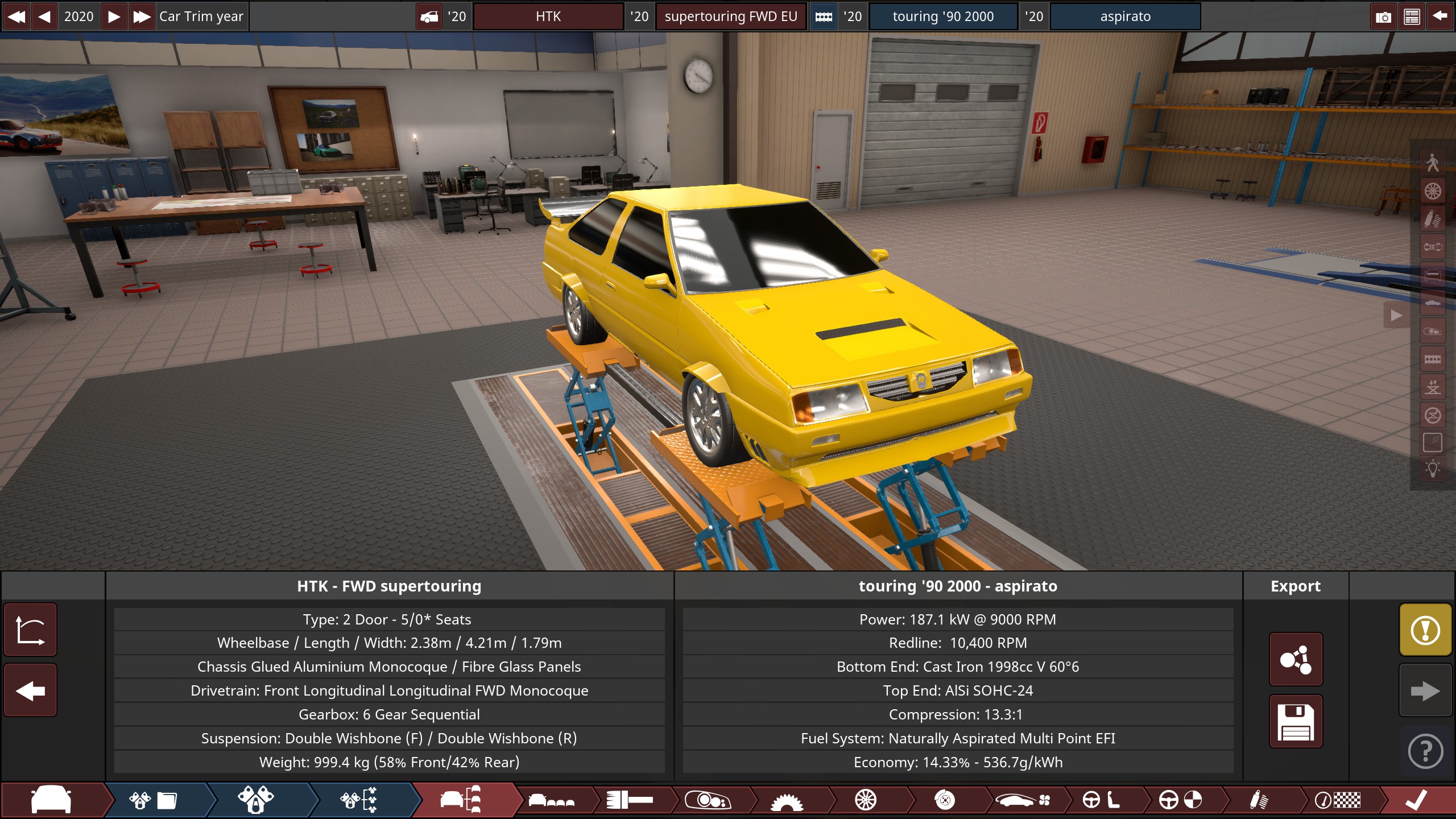Open the final checkmark summary tab

(1416, 800)
